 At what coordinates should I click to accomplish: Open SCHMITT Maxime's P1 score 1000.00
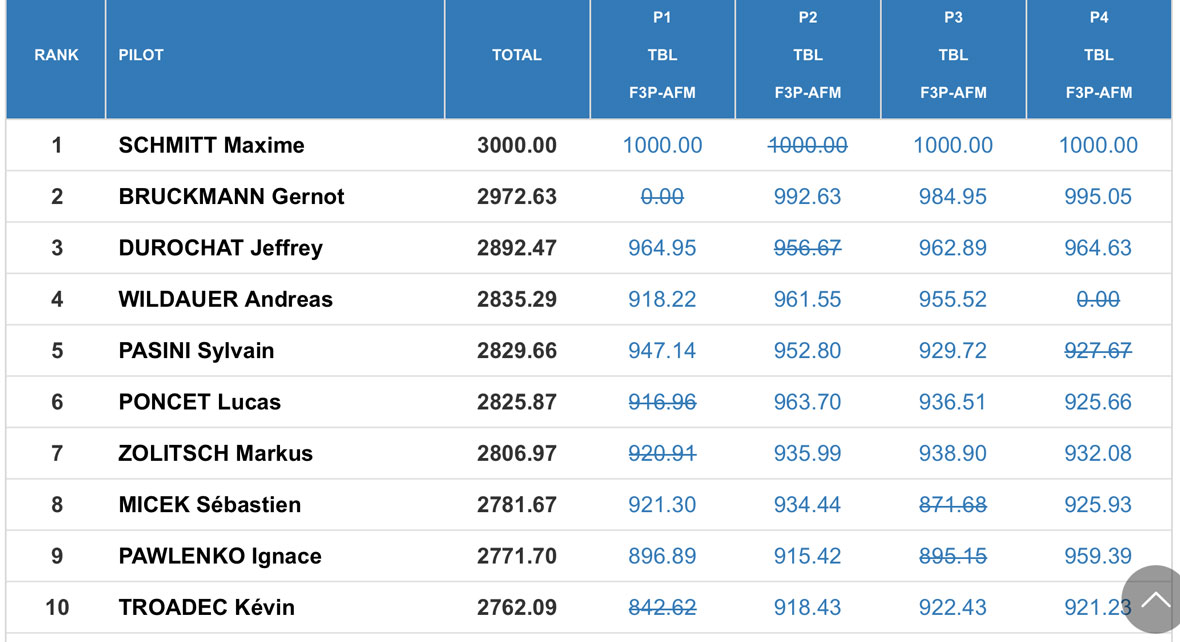click(x=662, y=145)
